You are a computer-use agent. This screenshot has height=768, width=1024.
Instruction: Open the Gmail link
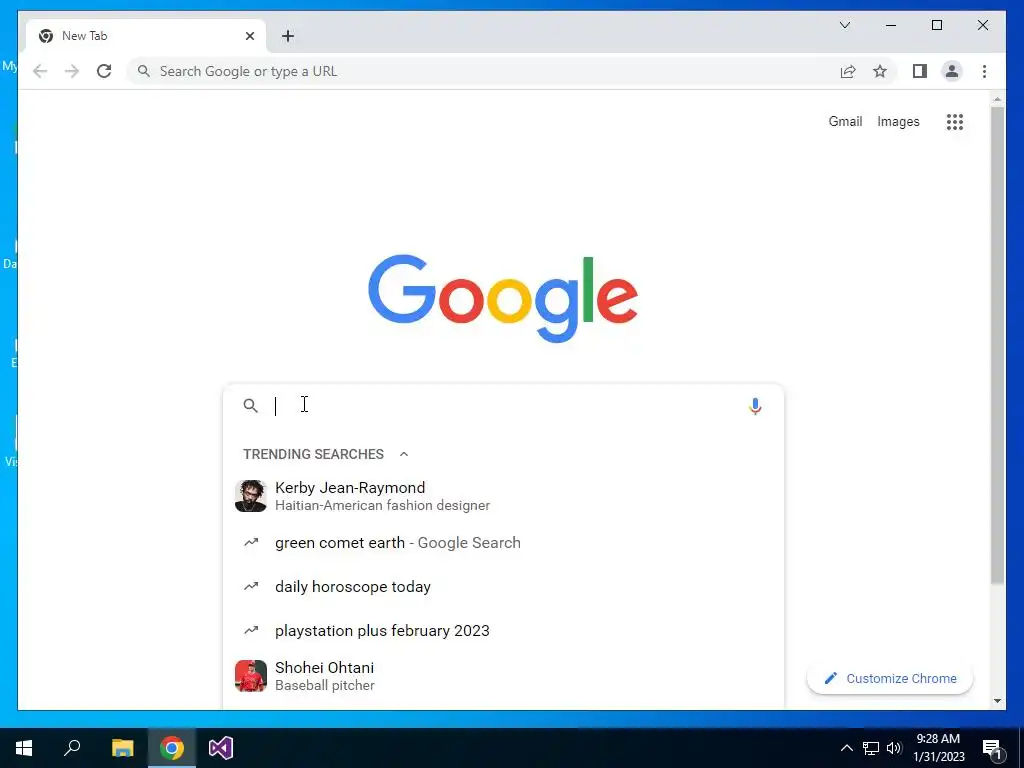tap(845, 121)
